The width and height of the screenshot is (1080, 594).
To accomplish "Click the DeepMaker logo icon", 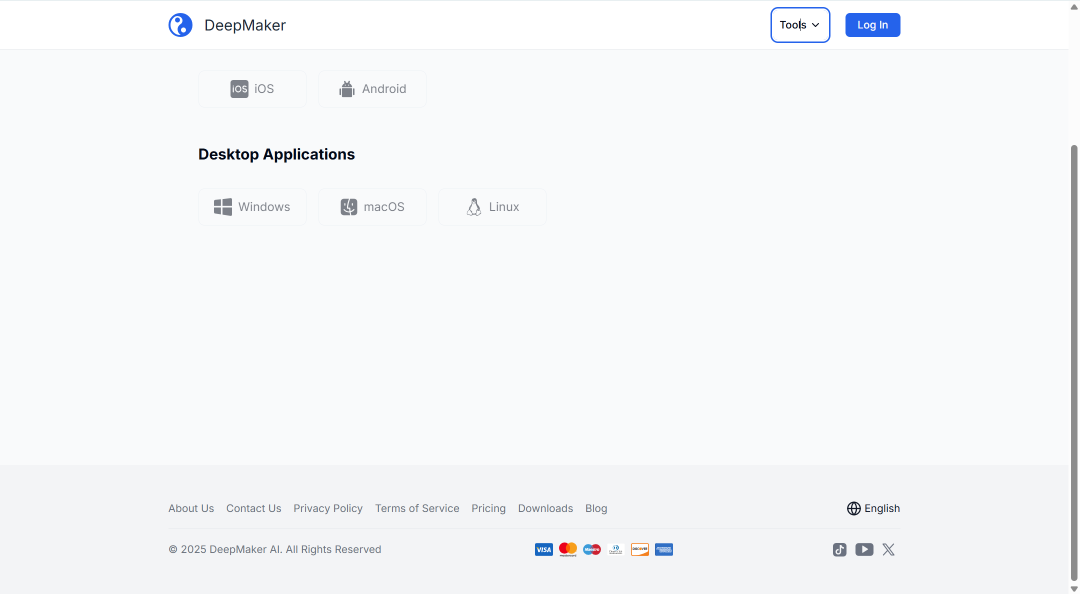I will point(180,25).
